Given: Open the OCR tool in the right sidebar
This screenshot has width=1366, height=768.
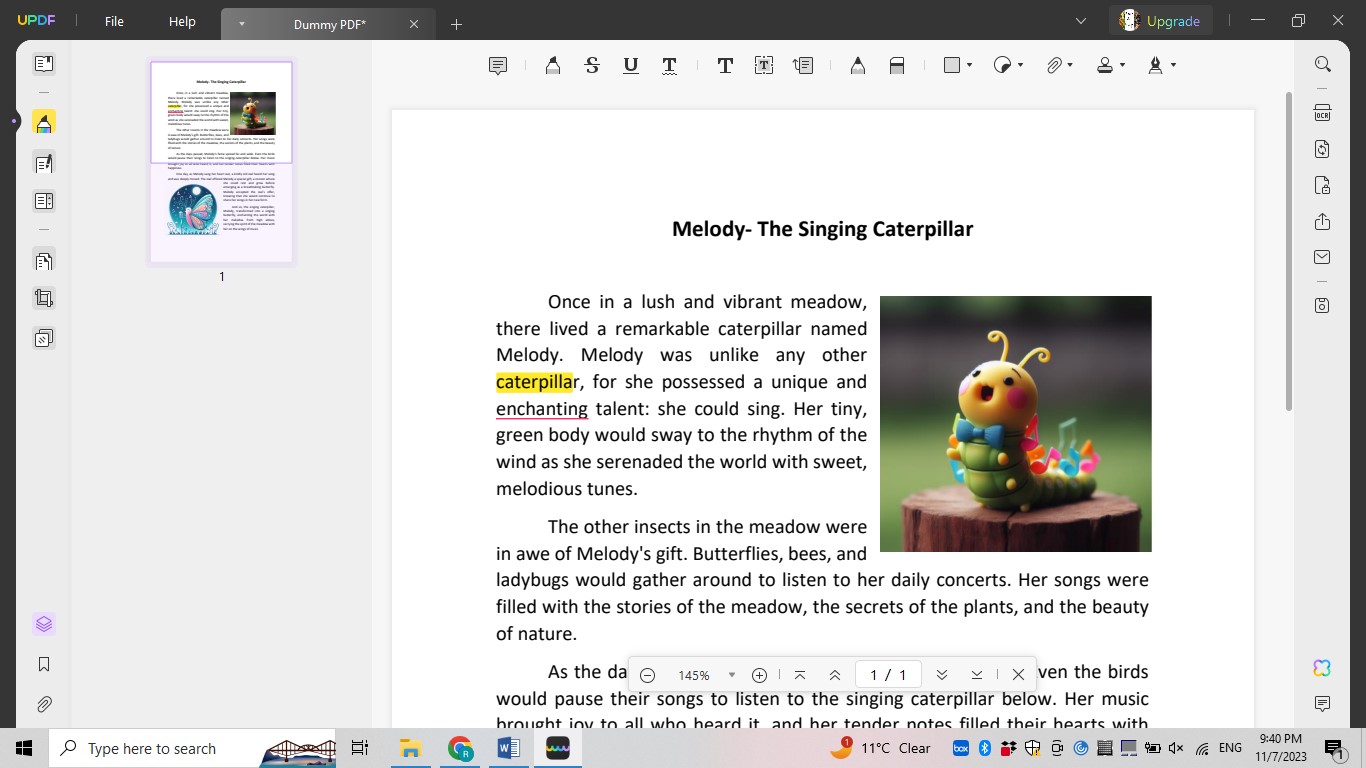Looking at the screenshot, I should tap(1322, 113).
